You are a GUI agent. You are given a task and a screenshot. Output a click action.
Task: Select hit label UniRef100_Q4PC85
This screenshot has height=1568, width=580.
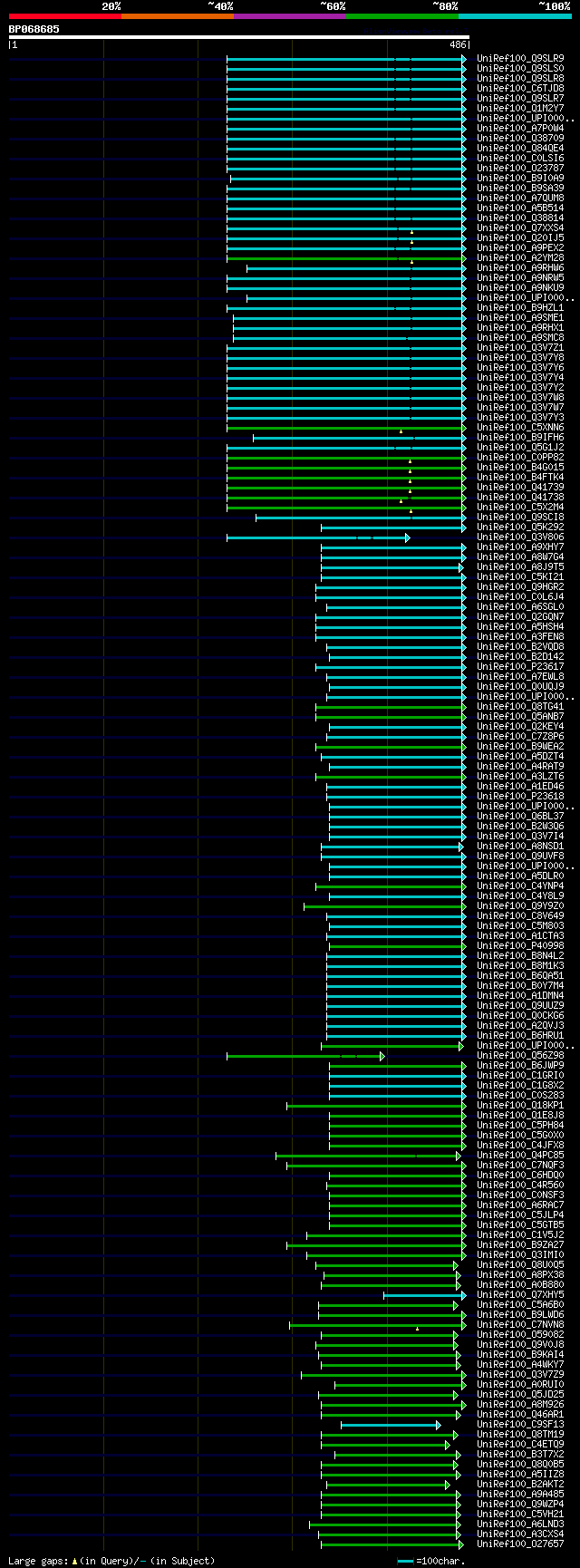[520, 1156]
